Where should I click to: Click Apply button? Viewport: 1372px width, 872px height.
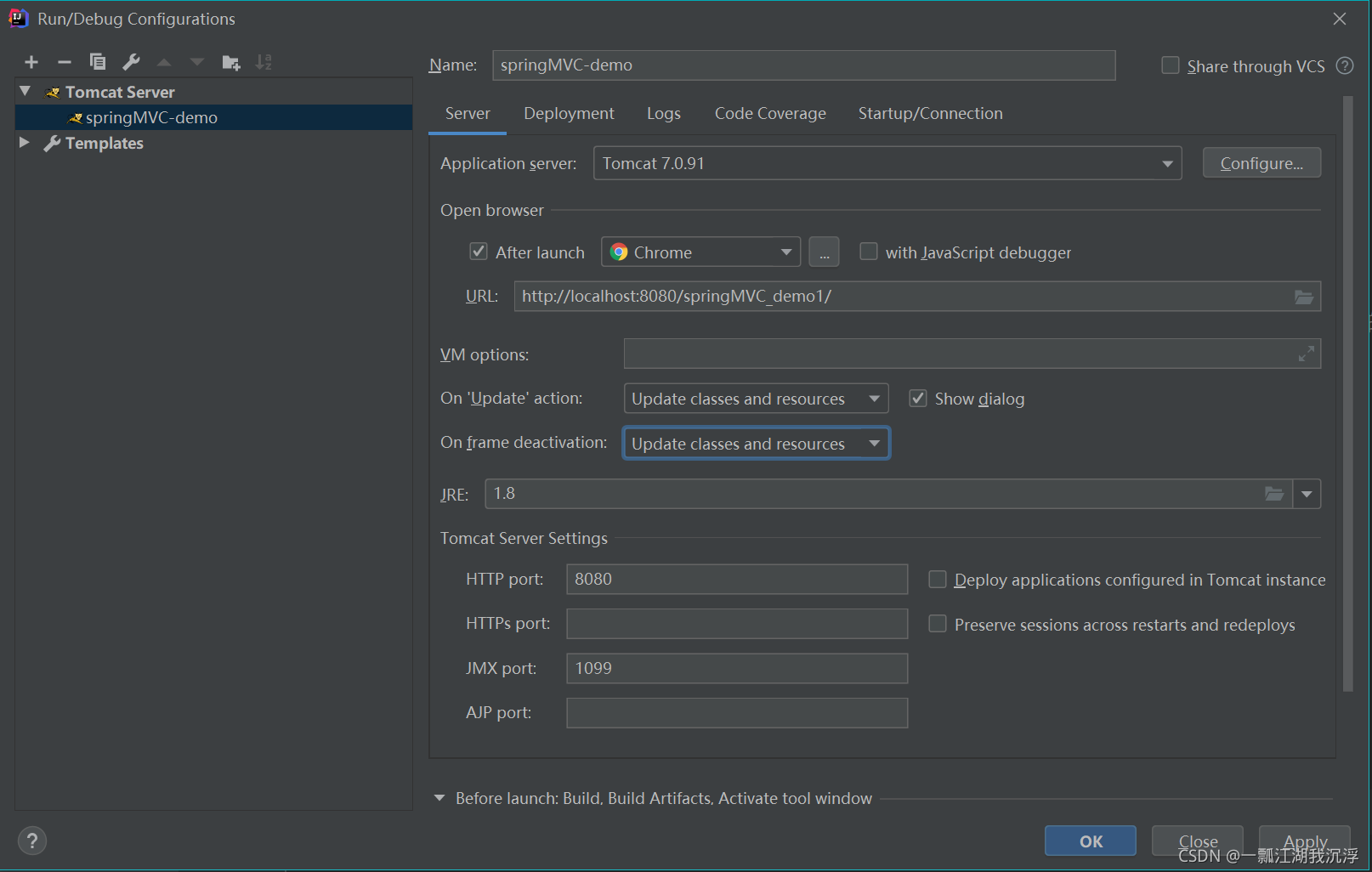(x=1305, y=841)
